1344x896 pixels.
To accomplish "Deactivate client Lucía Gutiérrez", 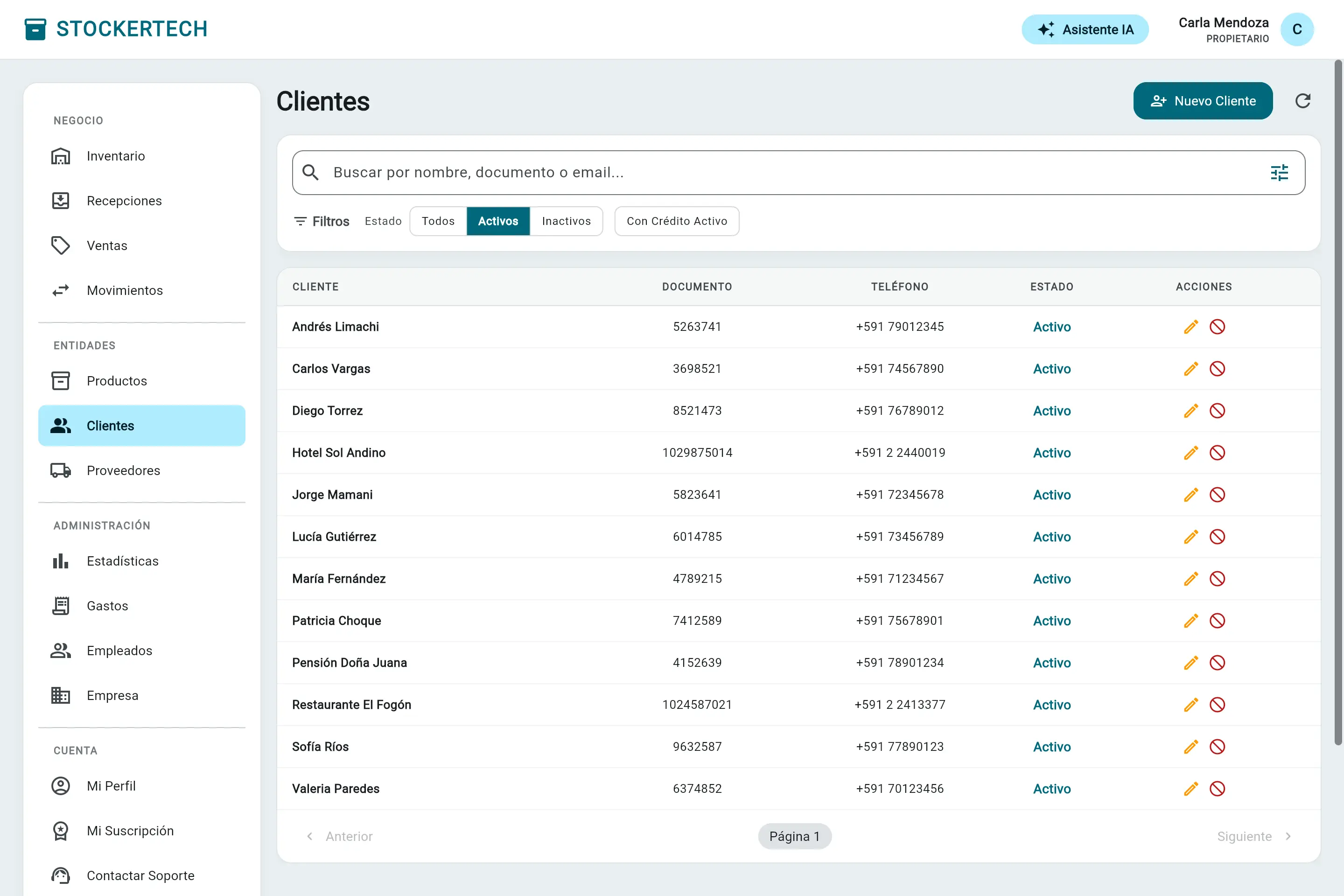I will pyautogui.click(x=1217, y=537).
